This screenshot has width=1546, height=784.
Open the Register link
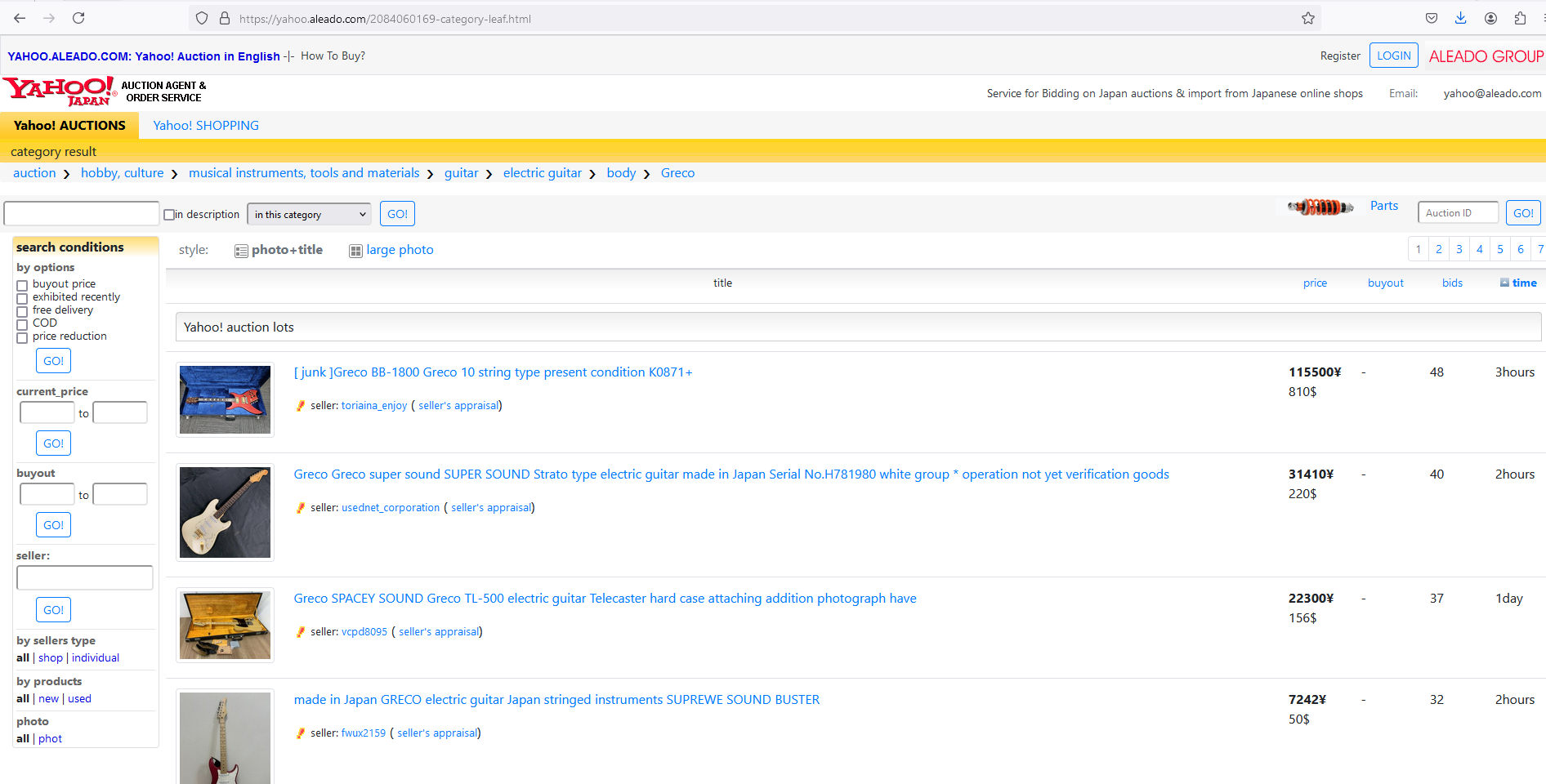coord(1340,56)
